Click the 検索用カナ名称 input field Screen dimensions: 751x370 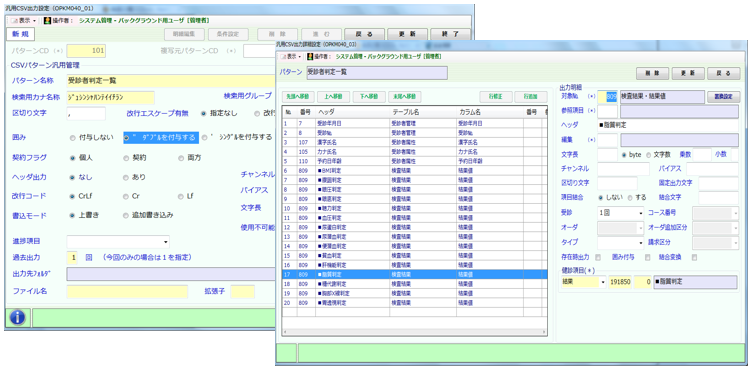point(111,97)
